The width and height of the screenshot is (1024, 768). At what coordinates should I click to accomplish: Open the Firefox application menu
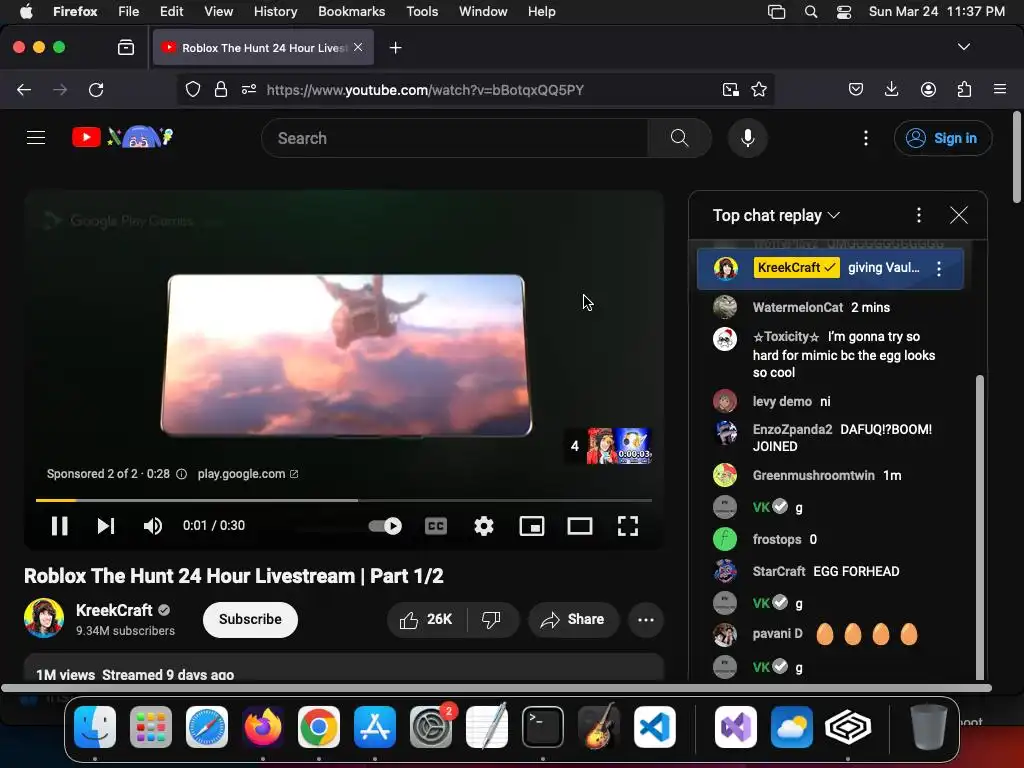click(1000, 89)
